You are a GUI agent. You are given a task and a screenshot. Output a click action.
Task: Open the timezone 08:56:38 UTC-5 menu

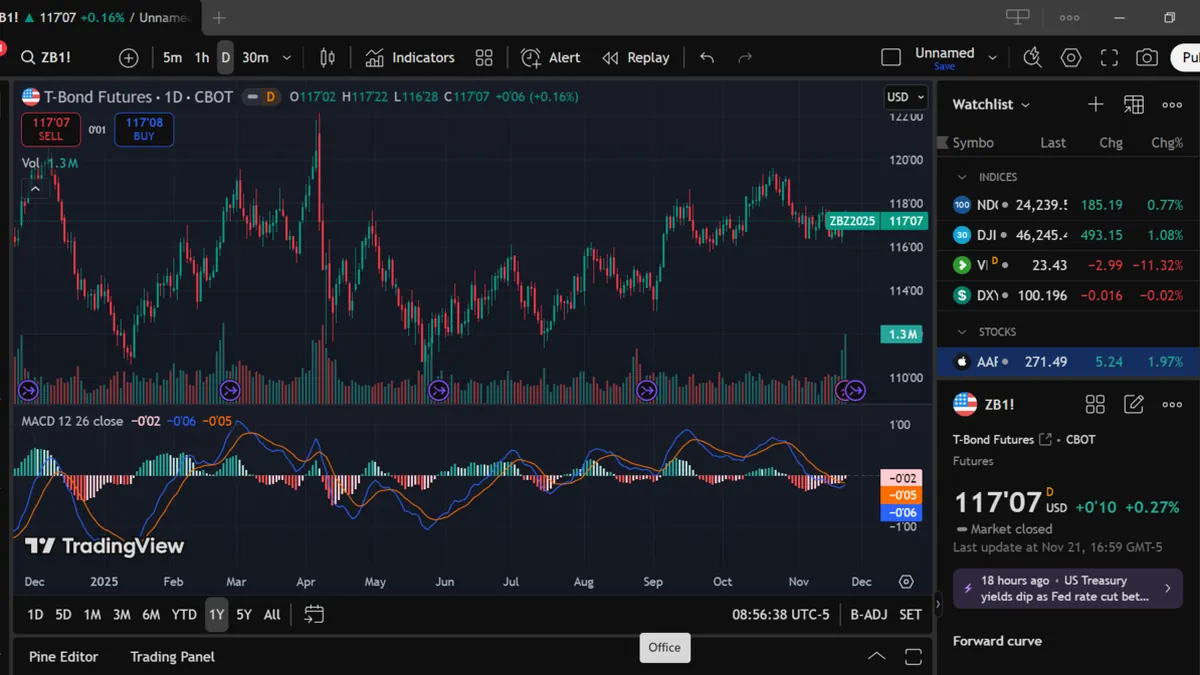tap(781, 615)
